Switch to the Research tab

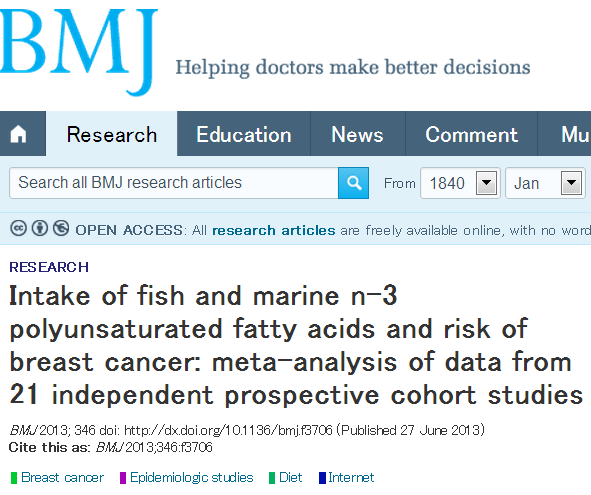pyautogui.click(x=112, y=134)
